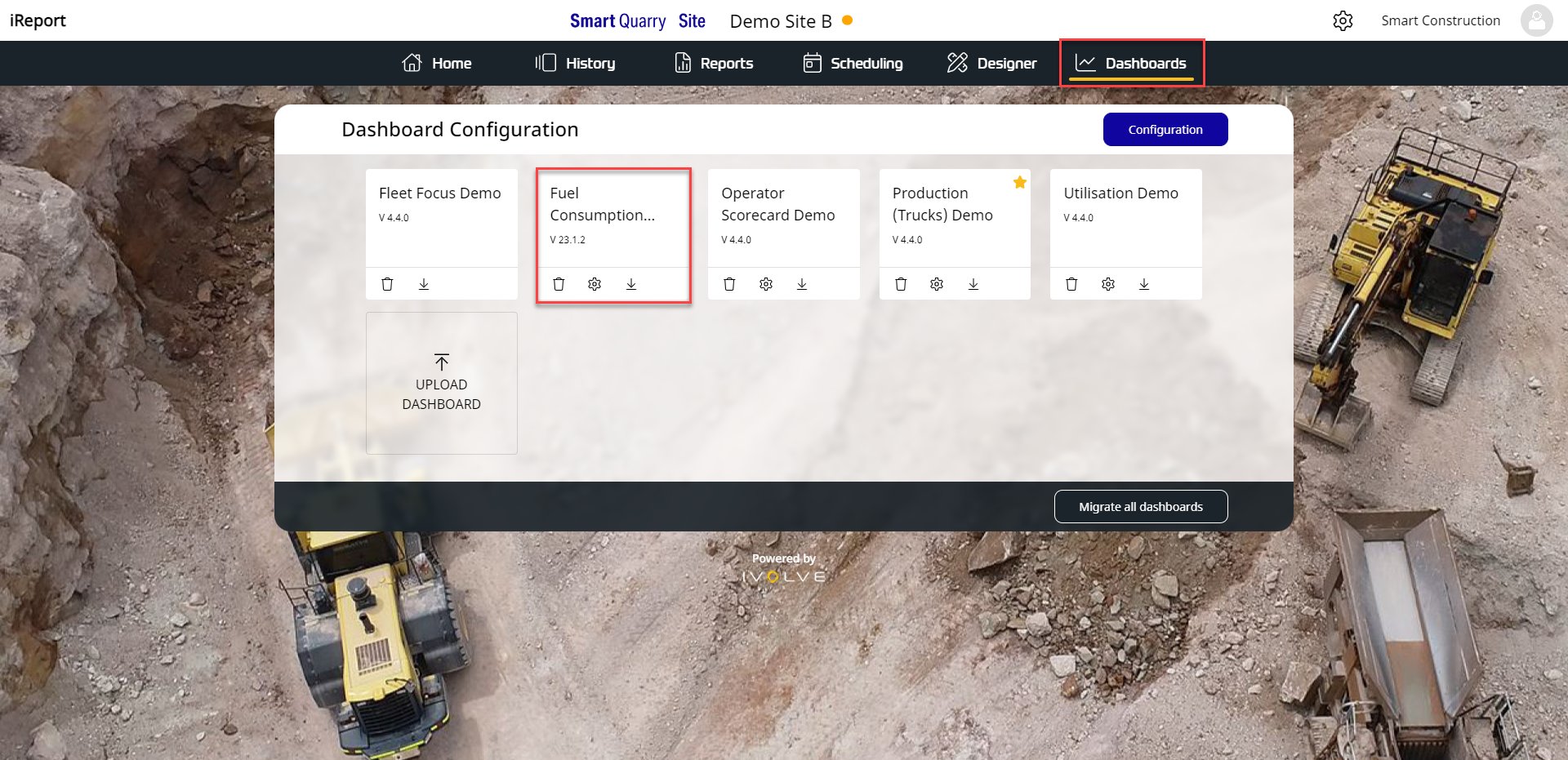Open settings for Production (Trucks) Demo
The width and height of the screenshot is (1568, 760).
[937, 284]
